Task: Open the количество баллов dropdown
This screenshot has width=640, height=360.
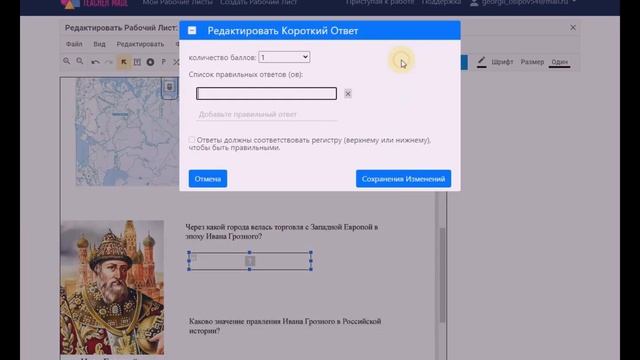Action: click(284, 57)
